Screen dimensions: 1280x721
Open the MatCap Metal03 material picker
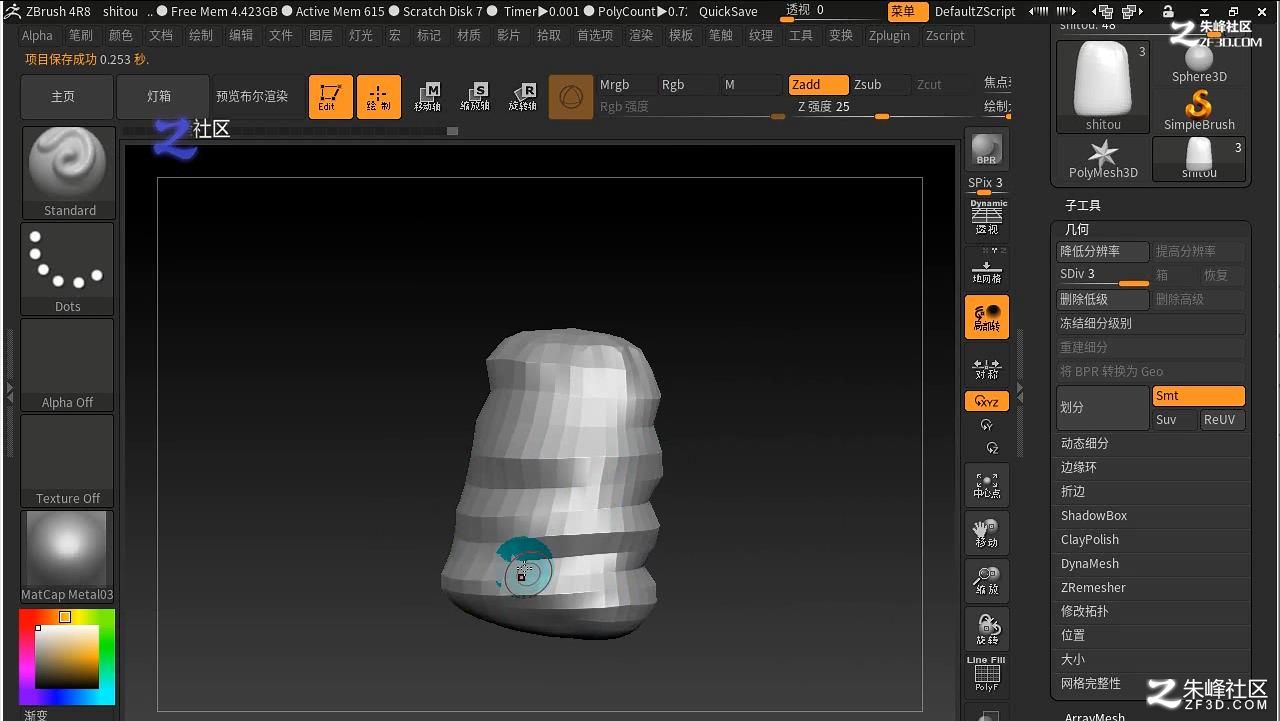68,556
